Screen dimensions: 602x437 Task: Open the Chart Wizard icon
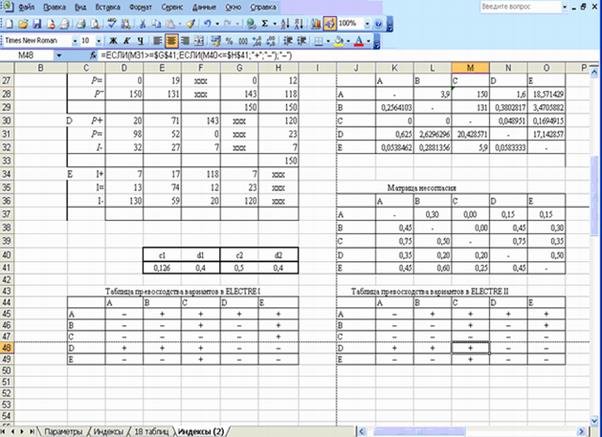click(x=313, y=22)
